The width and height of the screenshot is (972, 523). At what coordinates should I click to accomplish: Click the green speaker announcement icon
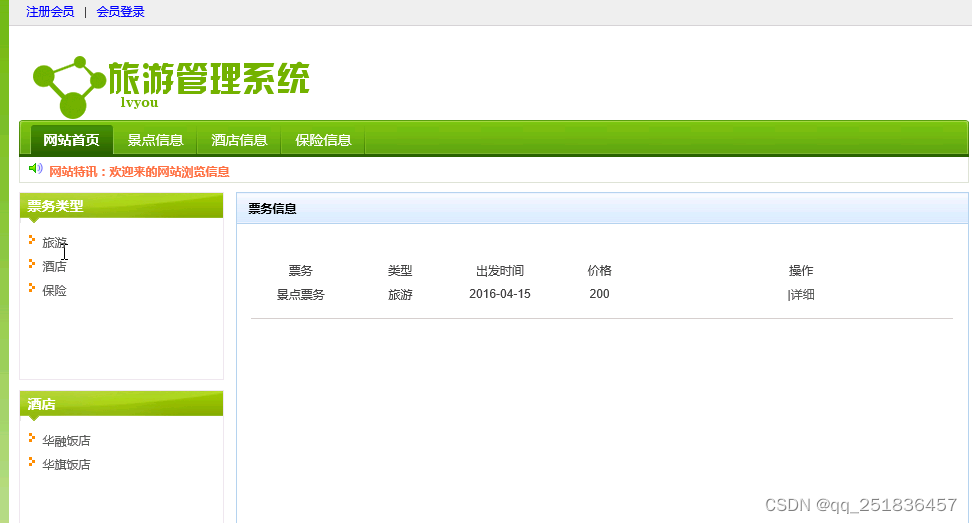(x=35, y=169)
